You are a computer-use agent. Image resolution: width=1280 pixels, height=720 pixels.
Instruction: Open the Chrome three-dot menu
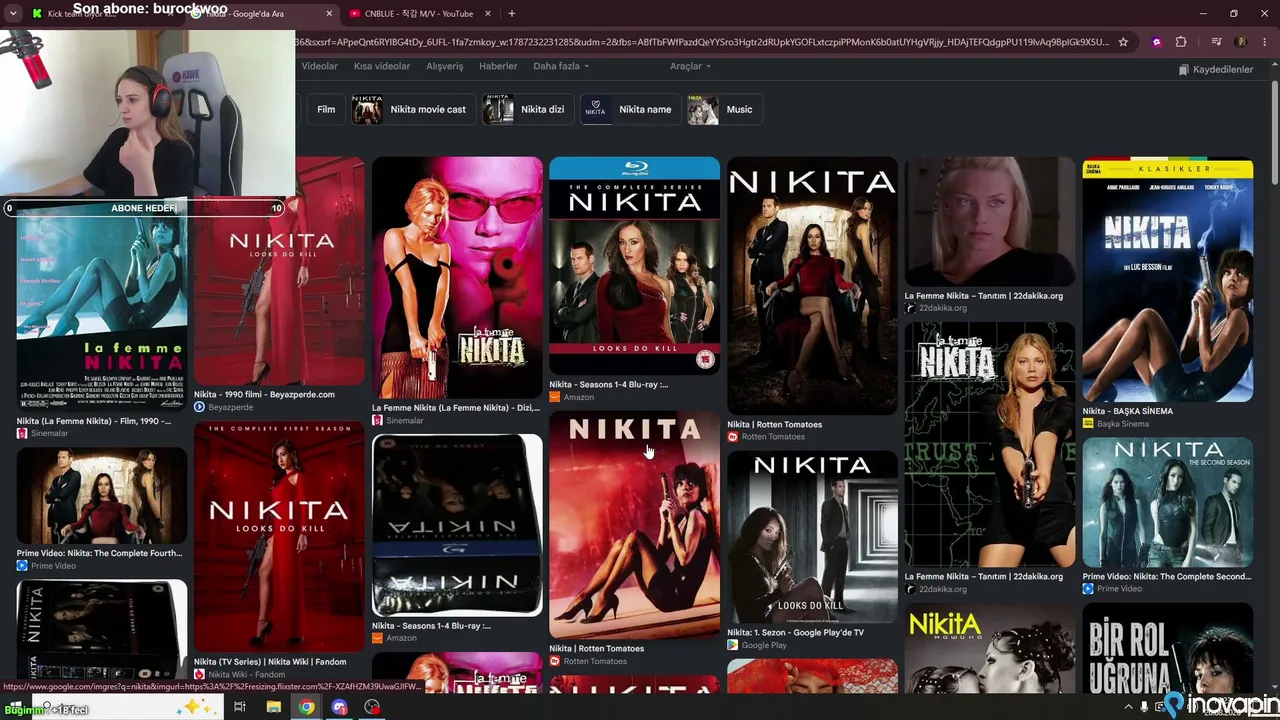click(x=1265, y=42)
